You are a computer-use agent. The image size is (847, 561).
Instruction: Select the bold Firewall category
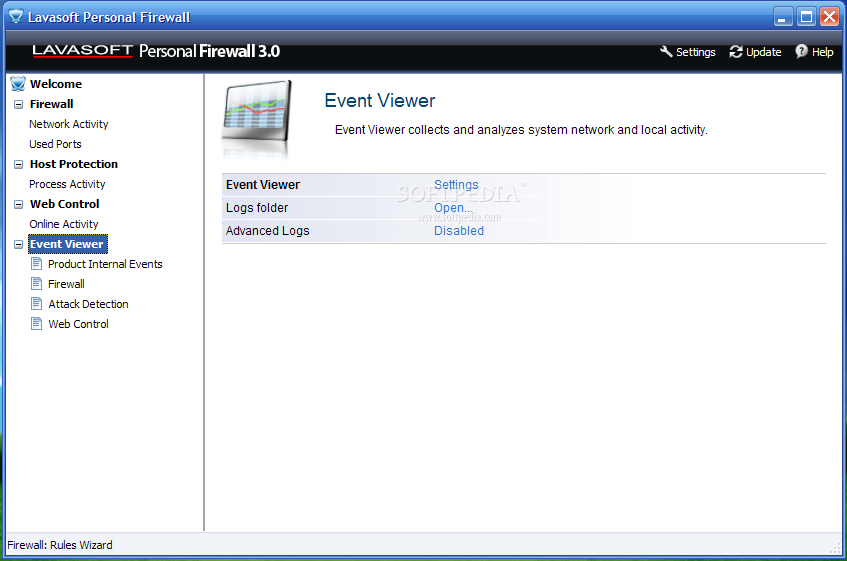tap(51, 104)
